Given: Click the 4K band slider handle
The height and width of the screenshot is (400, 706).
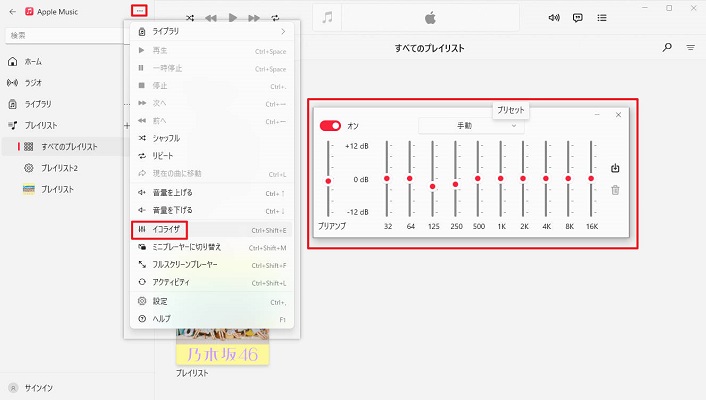Looking at the screenshot, I should pyautogui.click(x=546, y=178).
